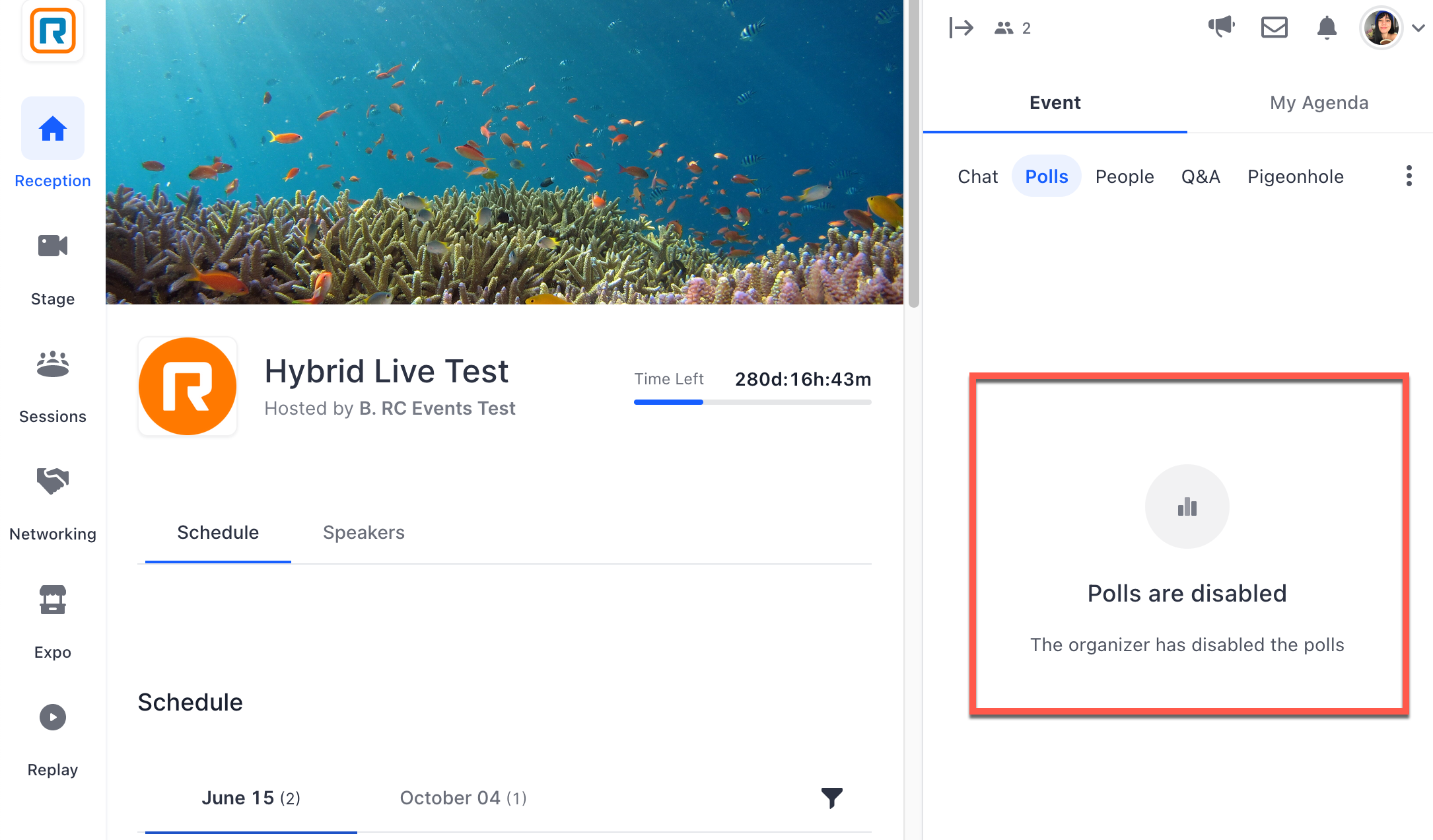Switch to the Event tab
The width and height of the screenshot is (1433, 840).
coord(1055,102)
